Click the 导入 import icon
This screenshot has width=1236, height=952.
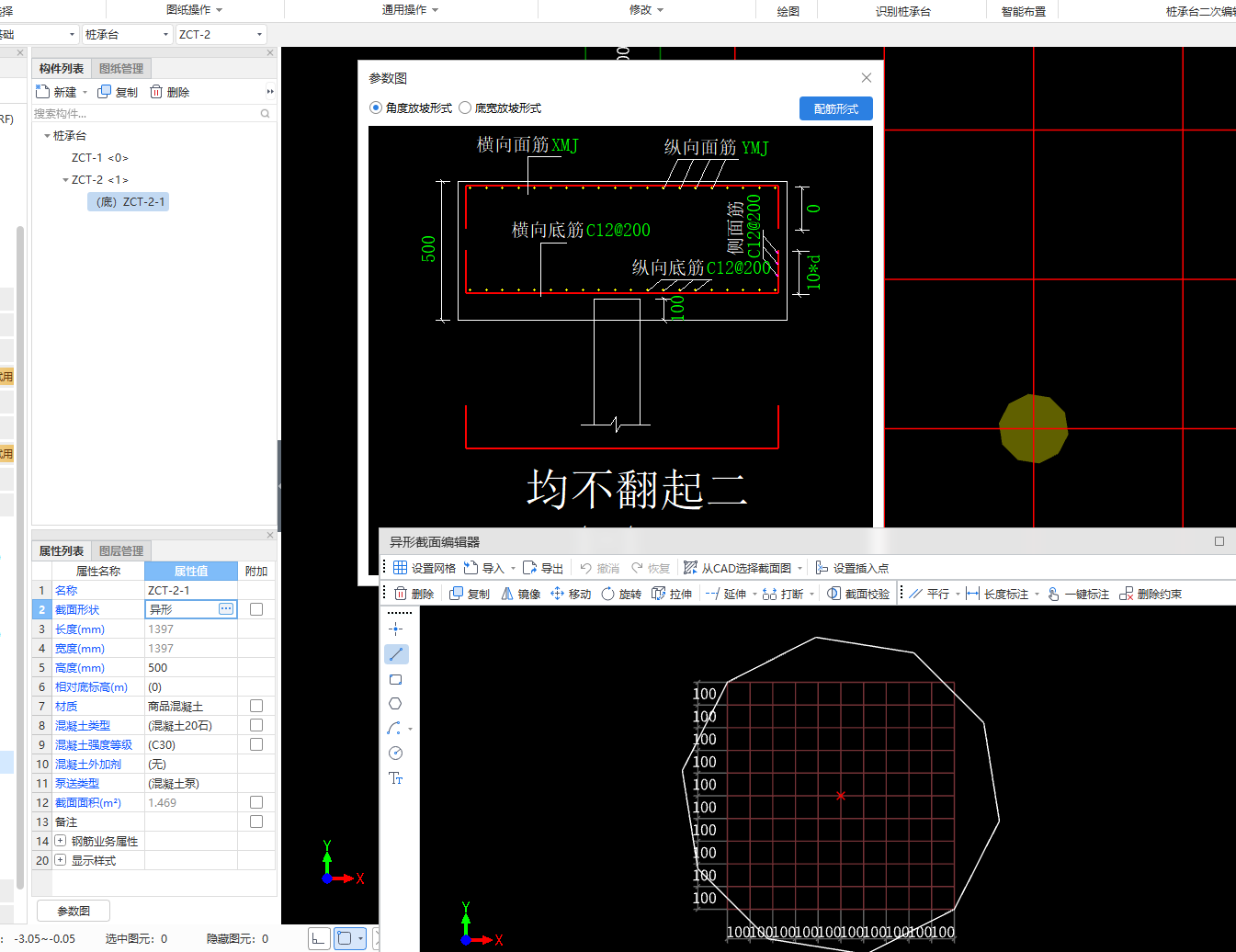coord(471,568)
